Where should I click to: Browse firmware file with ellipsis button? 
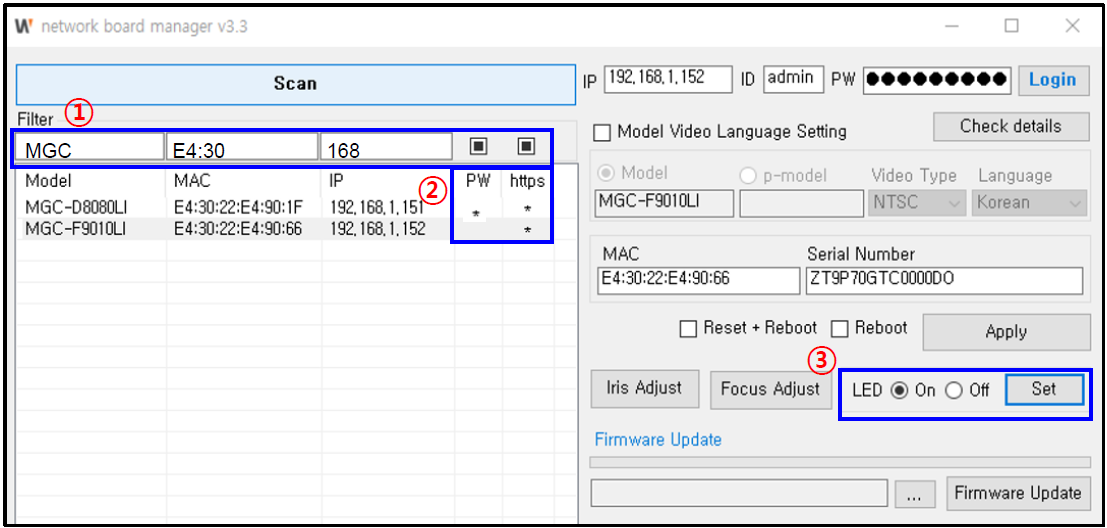click(x=916, y=494)
